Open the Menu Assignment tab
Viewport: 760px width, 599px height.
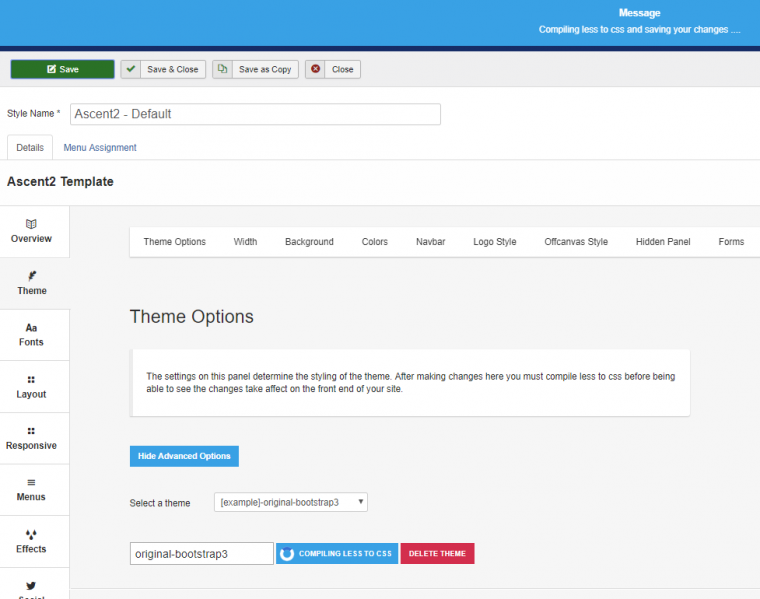pos(100,147)
